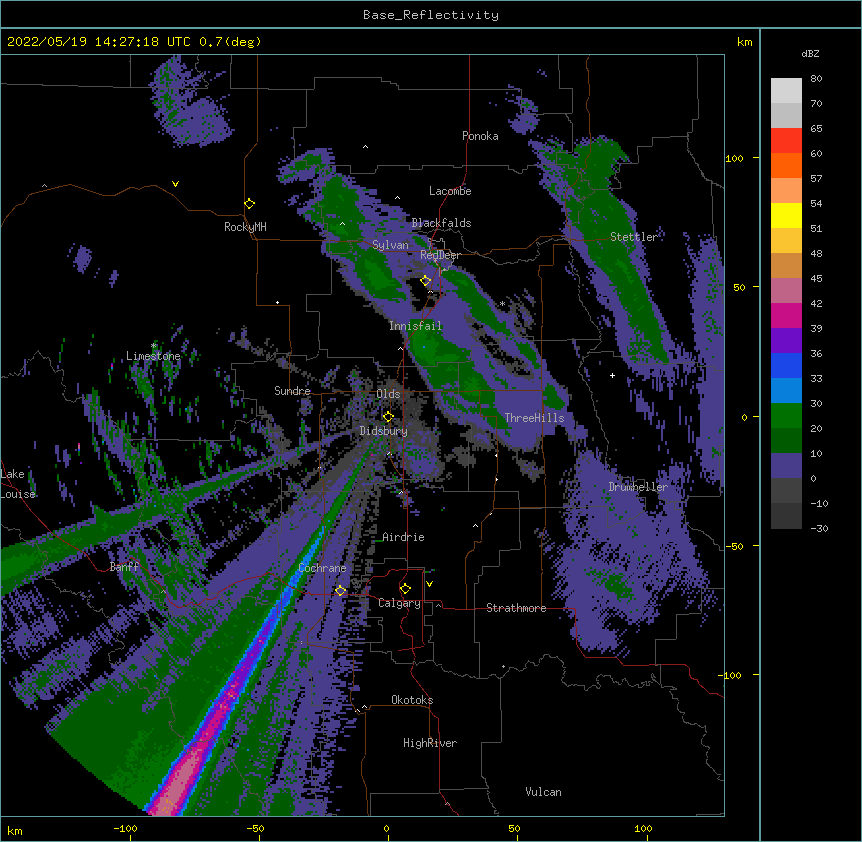862x842 pixels.
Task: Click the Base_Reflectivity title text
Action: pyautogui.click(x=431, y=15)
